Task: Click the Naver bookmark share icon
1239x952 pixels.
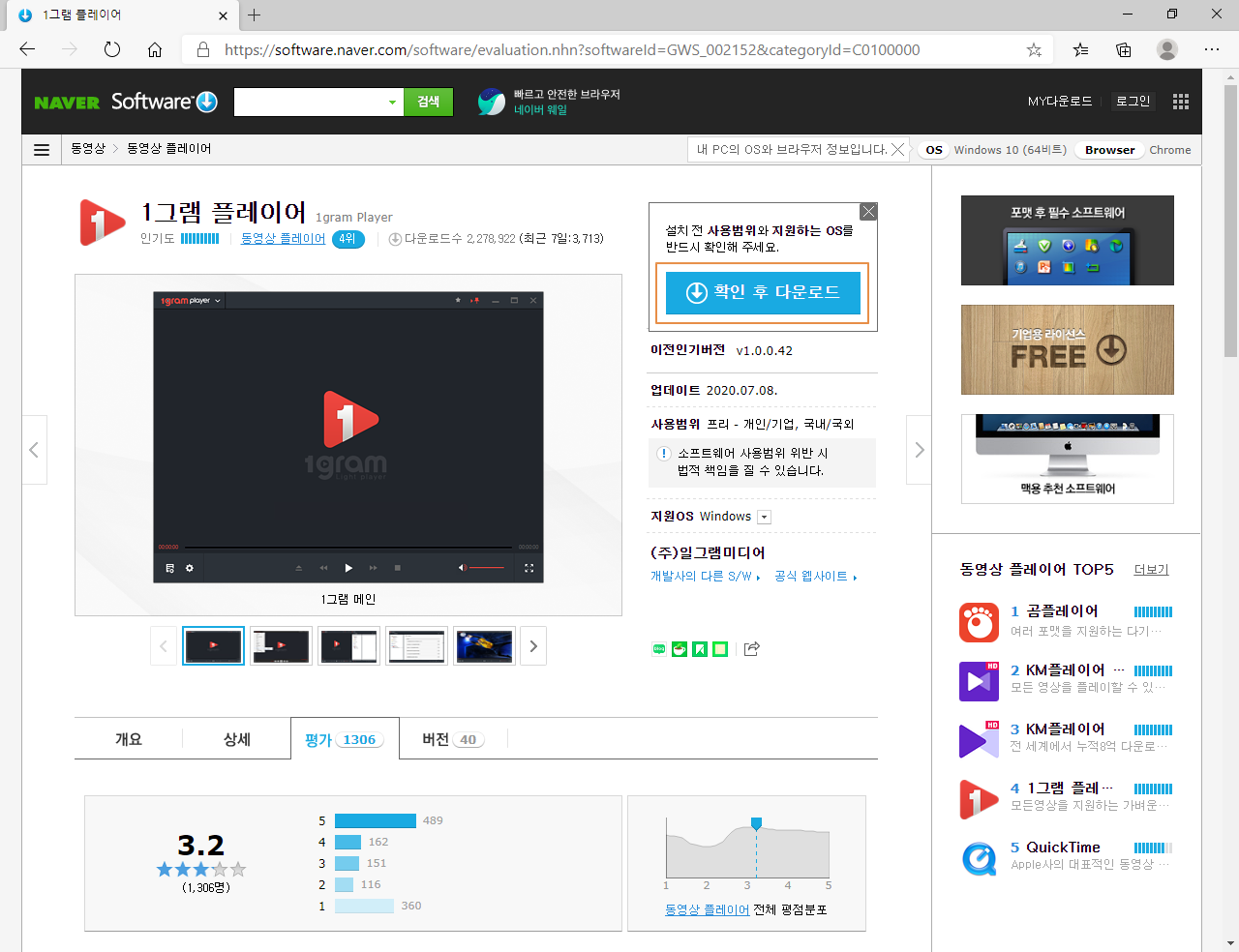Action: pyautogui.click(x=700, y=649)
